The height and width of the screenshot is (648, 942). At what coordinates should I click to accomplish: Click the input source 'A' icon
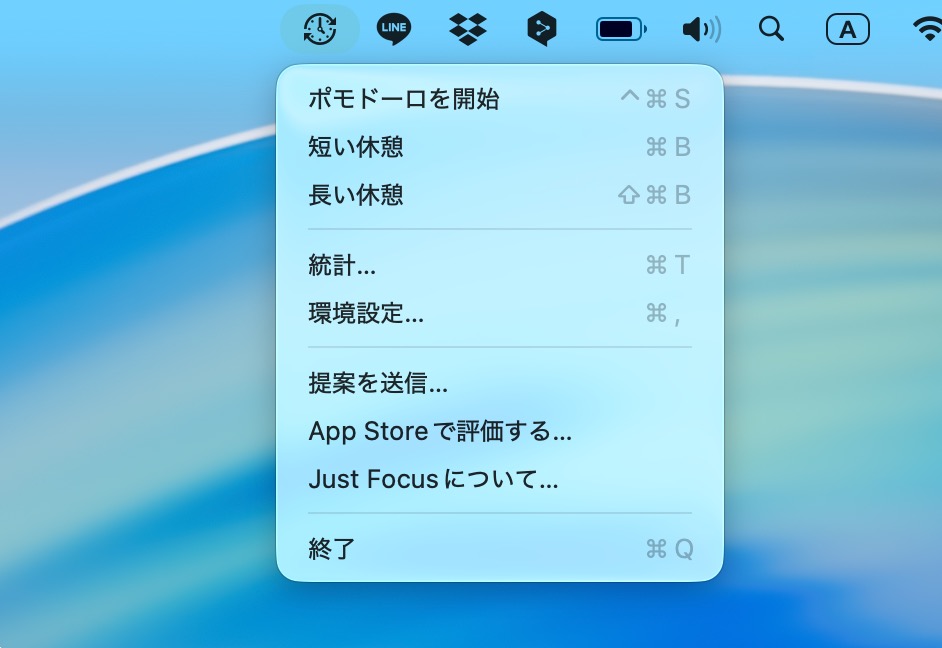[x=848, y=29]
